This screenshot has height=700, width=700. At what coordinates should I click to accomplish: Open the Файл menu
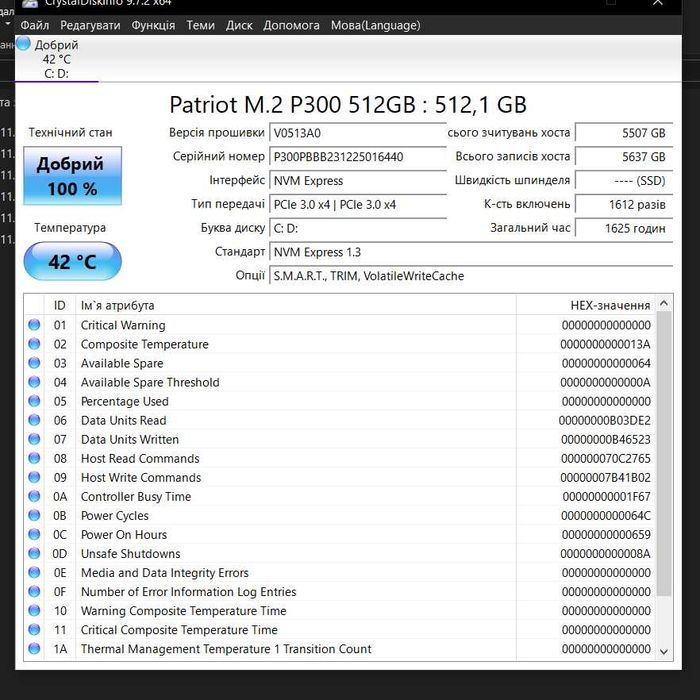click(x=34, y=25)
